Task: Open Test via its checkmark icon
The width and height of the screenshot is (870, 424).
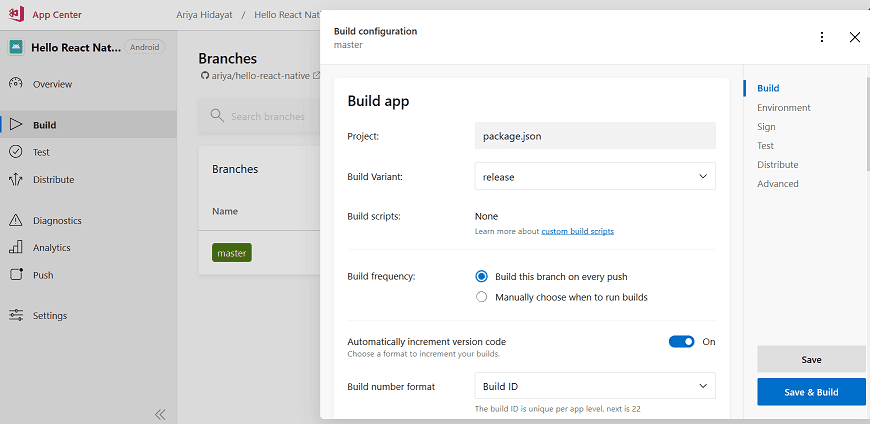Action: (x=16, y=152)
